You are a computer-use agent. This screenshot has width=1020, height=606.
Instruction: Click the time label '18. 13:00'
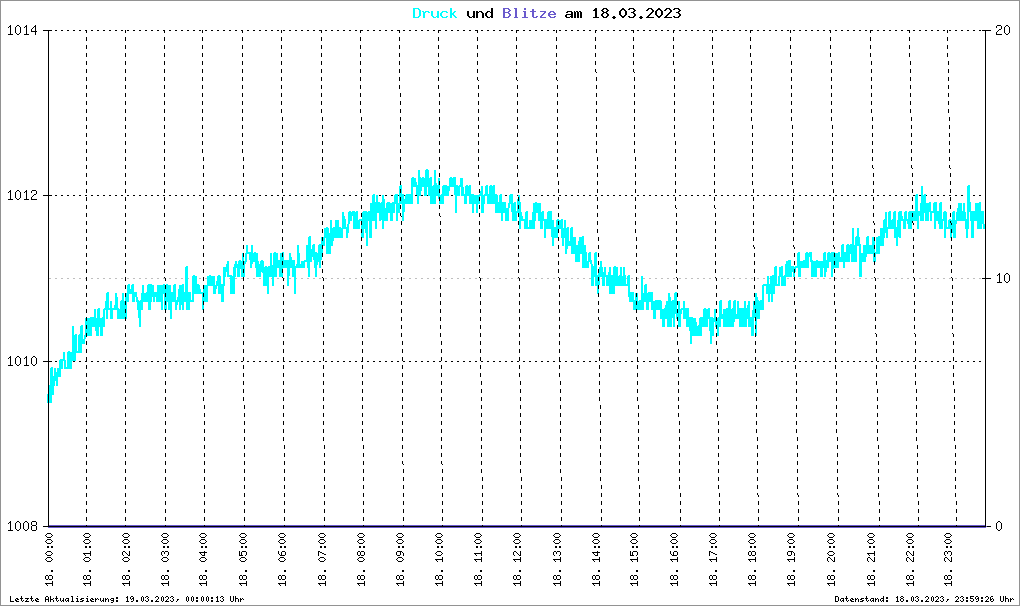point(557,559)
